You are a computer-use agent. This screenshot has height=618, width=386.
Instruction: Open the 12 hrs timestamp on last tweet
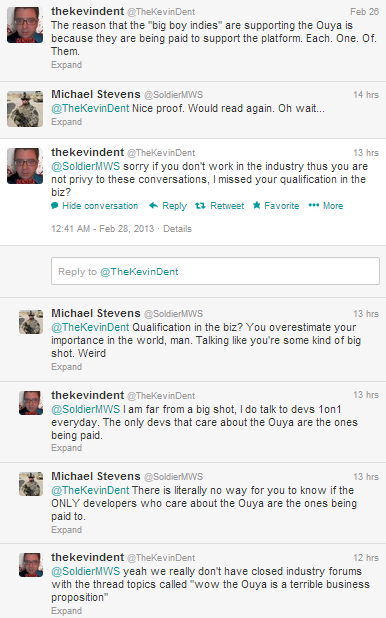pyautogui.click(x=366, y=558)
